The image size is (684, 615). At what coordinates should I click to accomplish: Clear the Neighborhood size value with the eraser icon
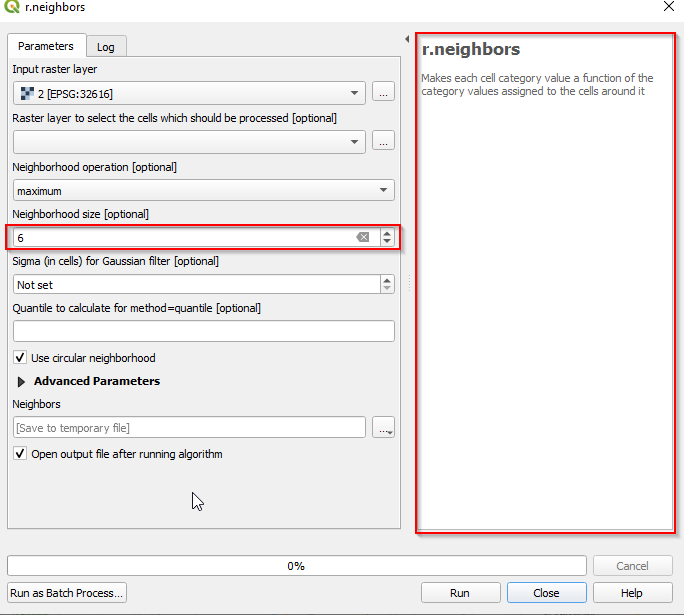pos(363,237)
